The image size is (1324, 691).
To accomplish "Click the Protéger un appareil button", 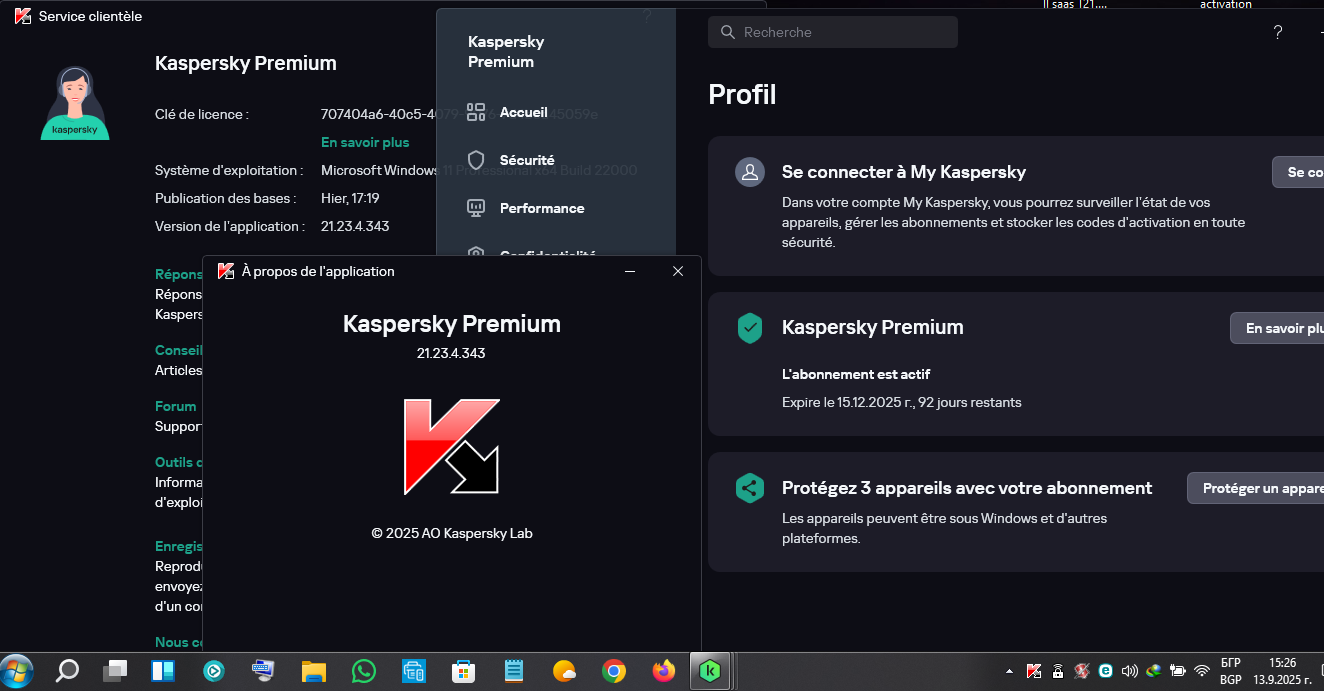I will coord(1256,488).
